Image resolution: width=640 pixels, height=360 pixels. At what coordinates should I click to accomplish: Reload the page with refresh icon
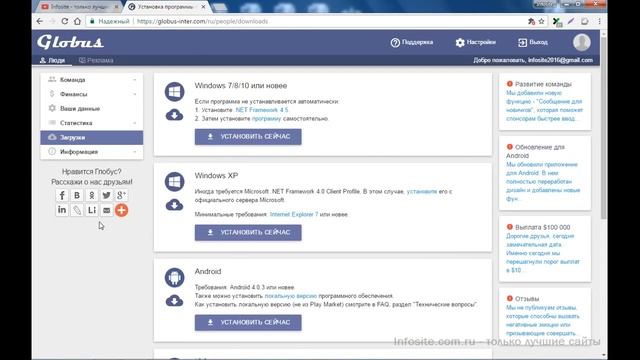64,21
